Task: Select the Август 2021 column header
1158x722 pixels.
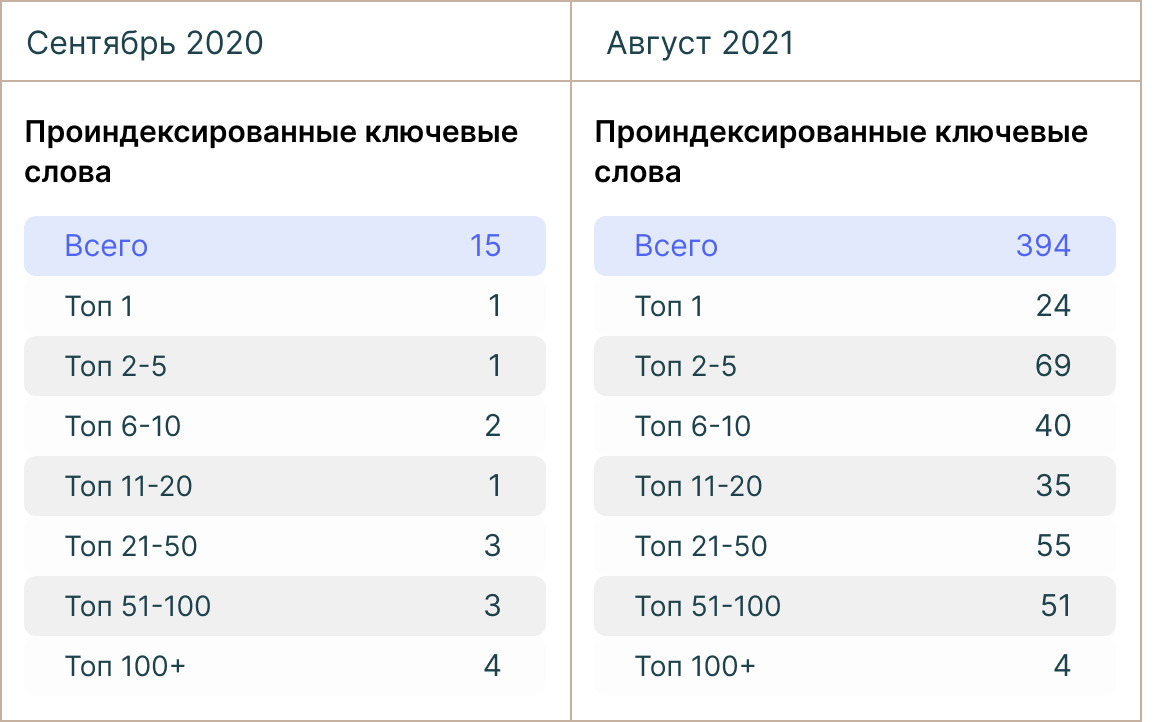Action: pyautogui.click(x=700, y=43)
